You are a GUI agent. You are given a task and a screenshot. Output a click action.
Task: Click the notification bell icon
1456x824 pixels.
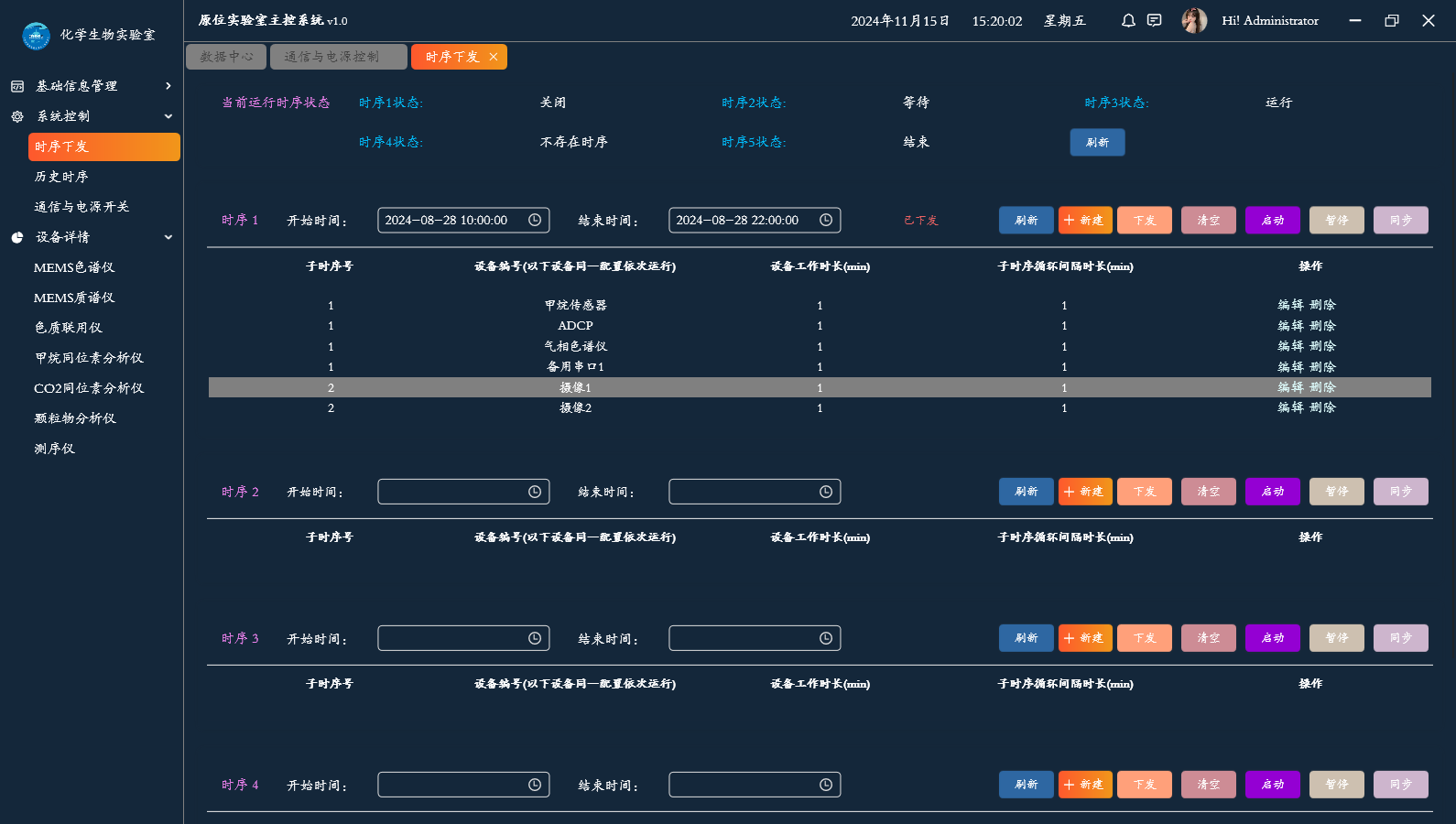point(1128,20)
